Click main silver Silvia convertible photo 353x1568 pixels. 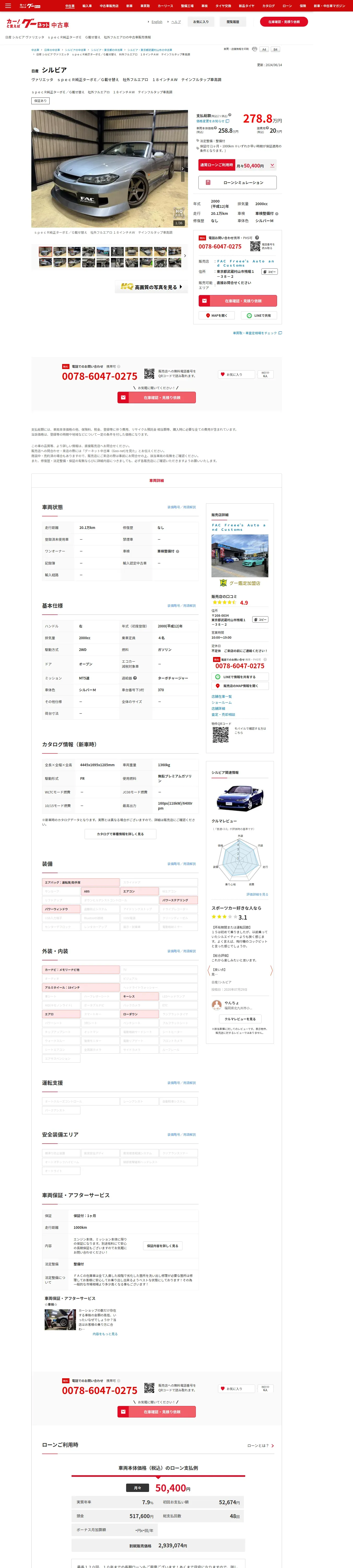(x=110, y=169)
